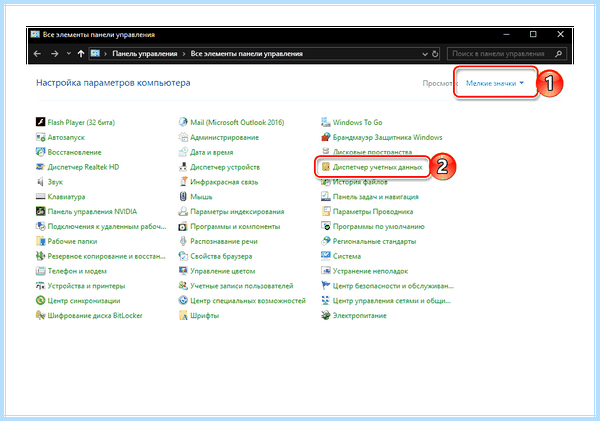Image resolution: width=600 pixels, height=421 pixels.
Task: Open the Дата и время icon
Action: click(183, 152)
